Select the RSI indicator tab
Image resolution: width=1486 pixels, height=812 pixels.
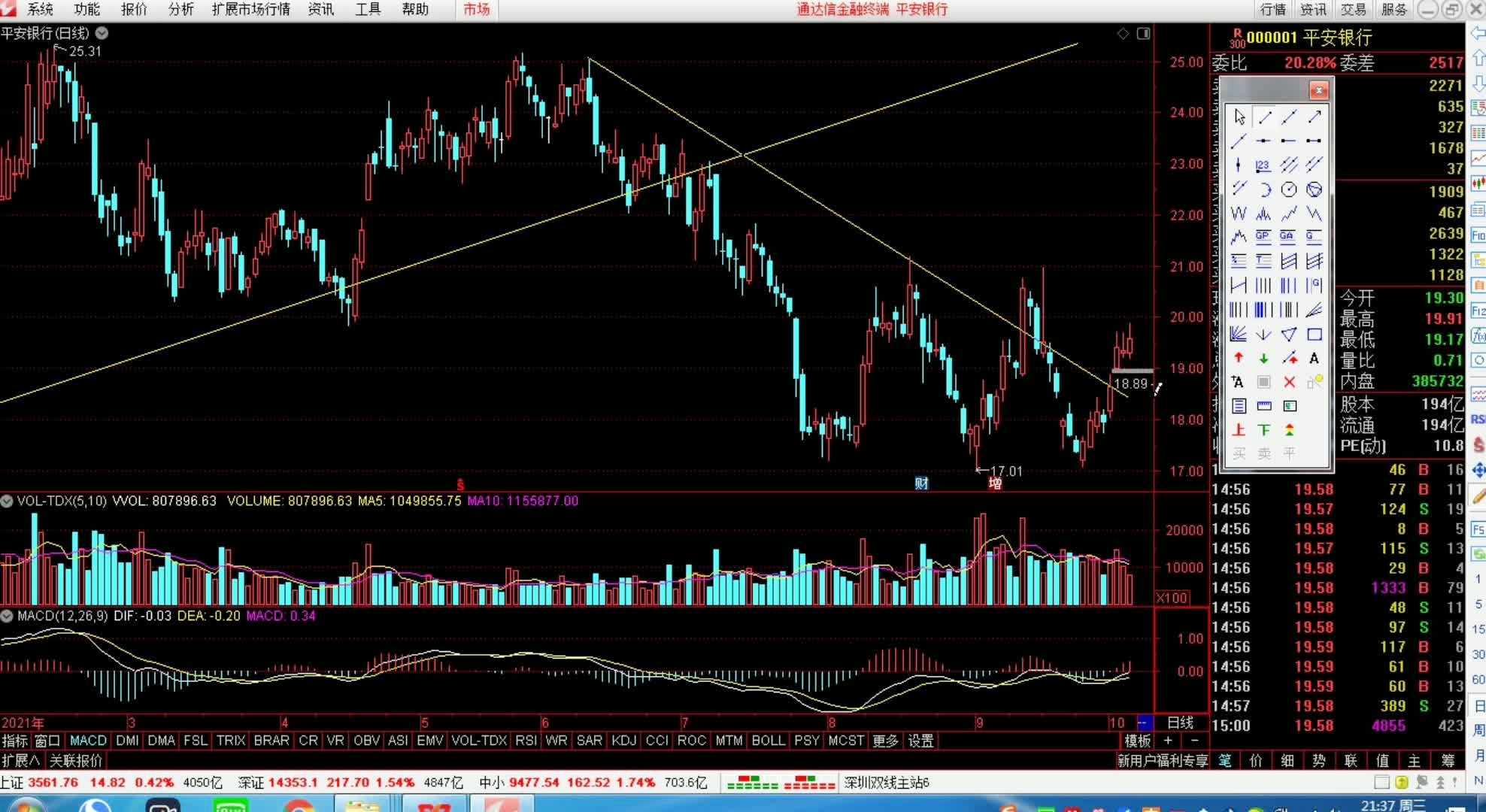(x=526, y=741)
